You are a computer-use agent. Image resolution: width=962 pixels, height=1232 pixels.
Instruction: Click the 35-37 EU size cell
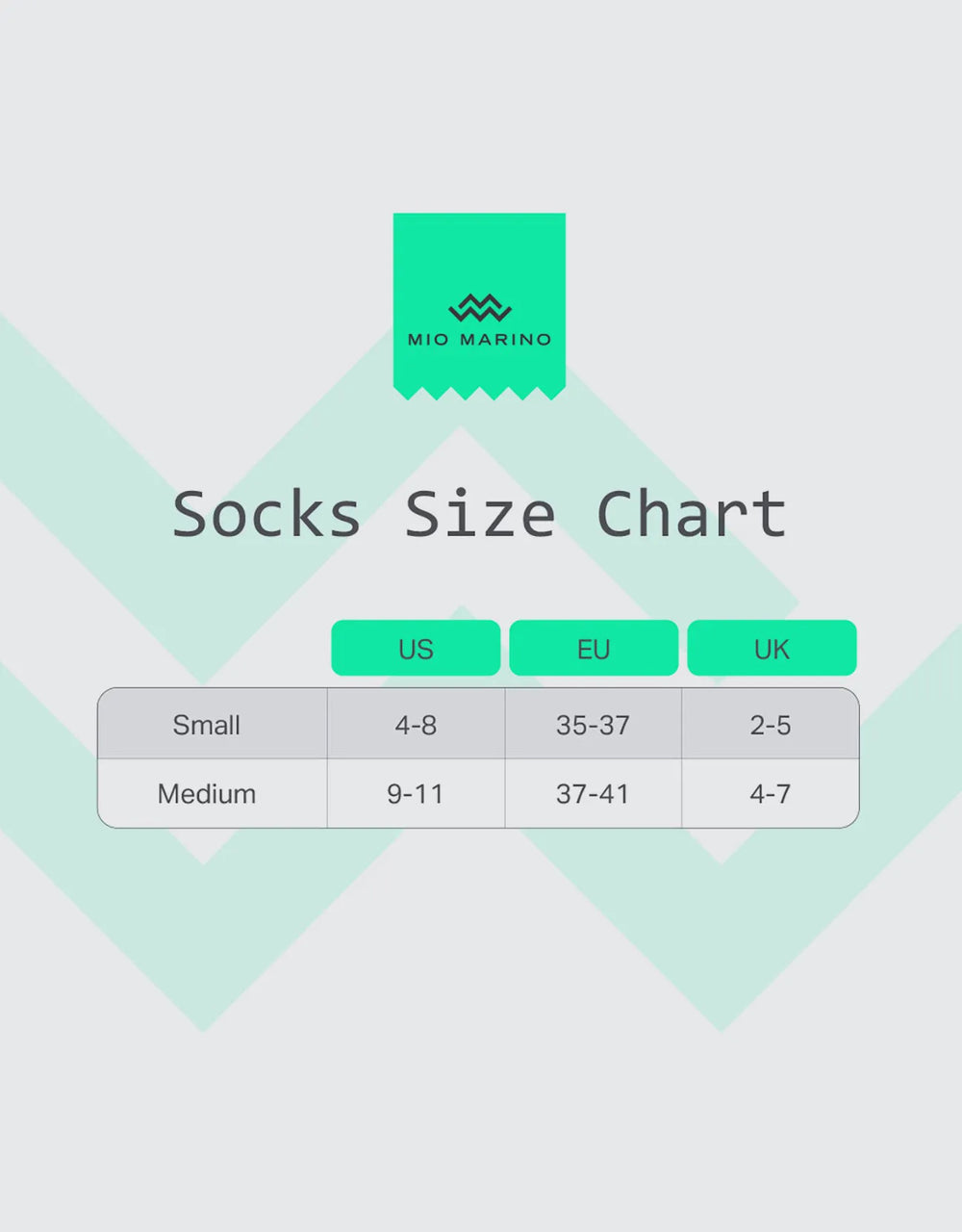593,725
